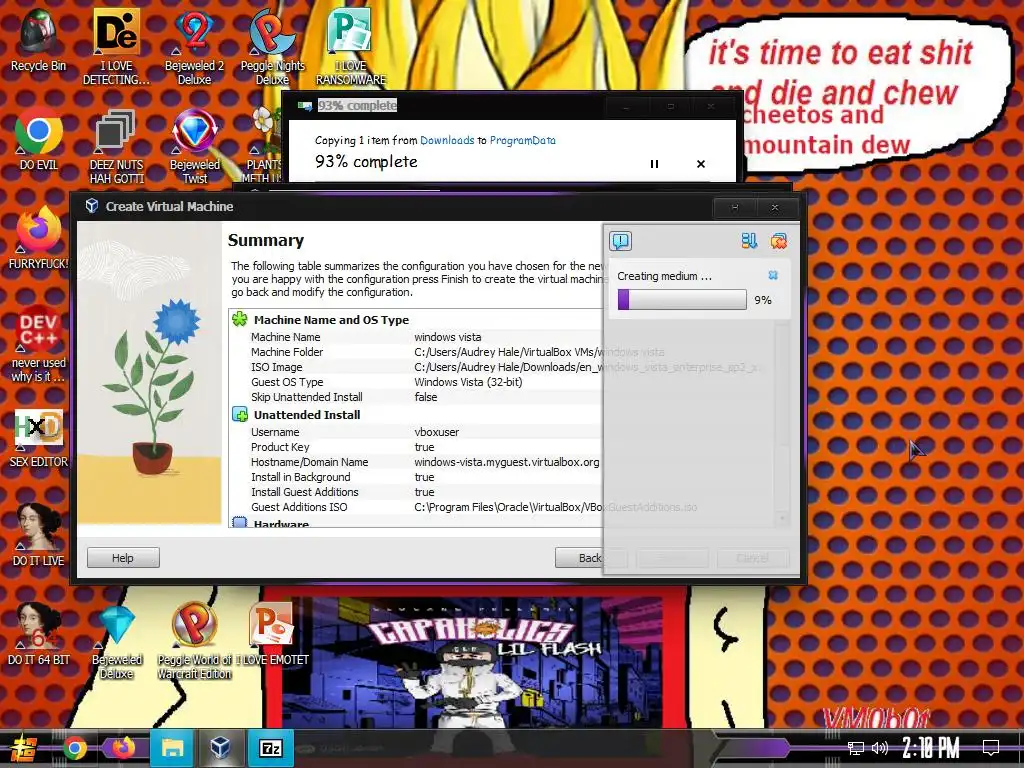Select the Install in Background row
1024x768 pixels.
[x=417, y=477]
